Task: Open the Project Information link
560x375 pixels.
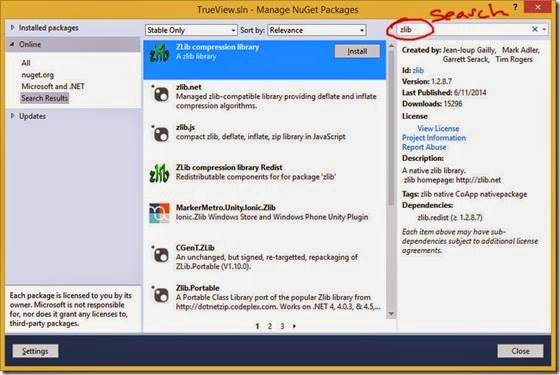Action: point(434,138)
